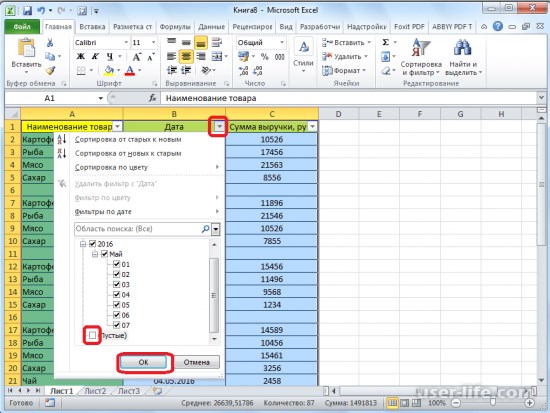Viewport: 550px width, 413px height.
Task: Click the Insert Function fx icon
Action: (153, 98)
